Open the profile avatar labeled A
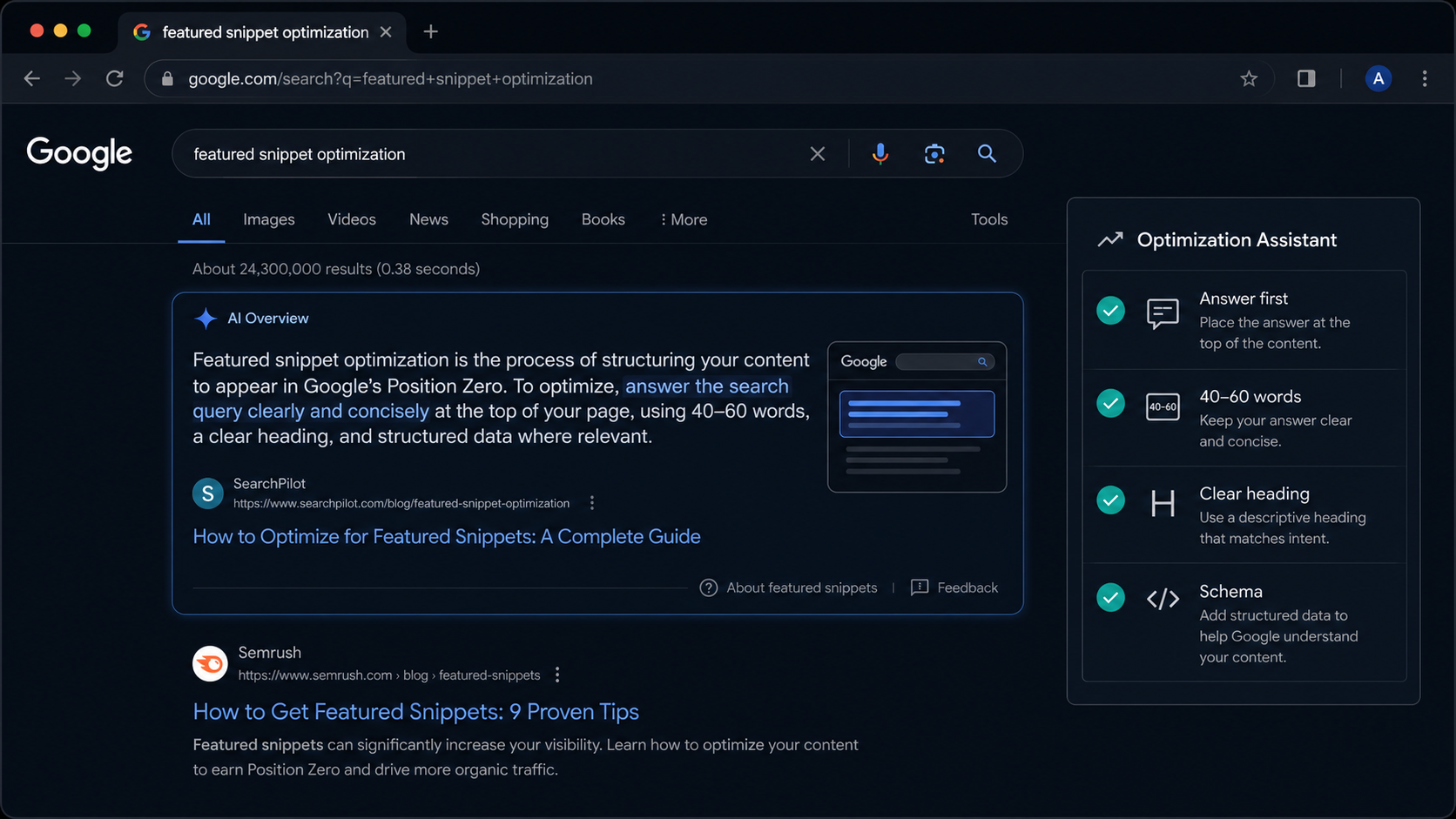 click(1378, 78)
